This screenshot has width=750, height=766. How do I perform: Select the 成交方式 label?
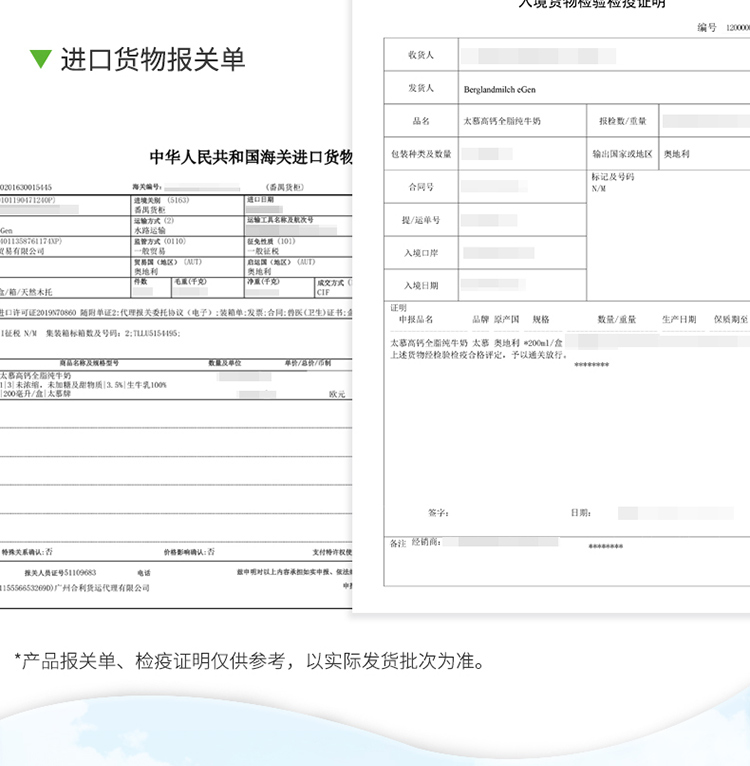pyautogui.click(x=331, y=283)
